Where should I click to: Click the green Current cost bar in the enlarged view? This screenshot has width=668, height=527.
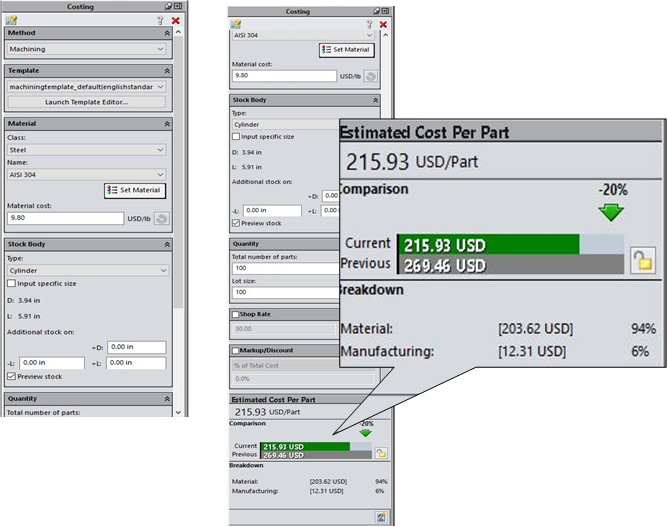[x=488, y=245]
